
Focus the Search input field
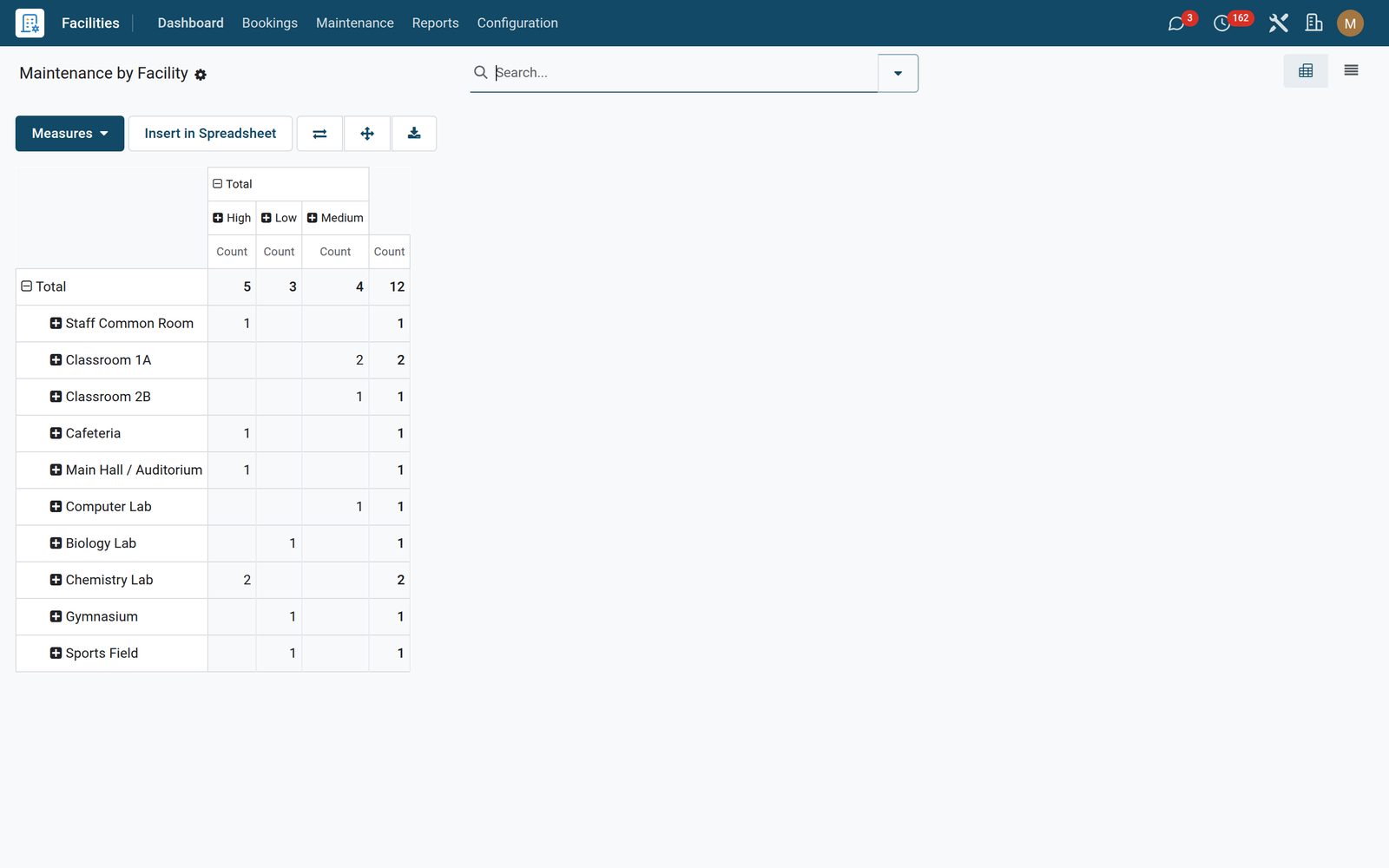coord(684,73)
